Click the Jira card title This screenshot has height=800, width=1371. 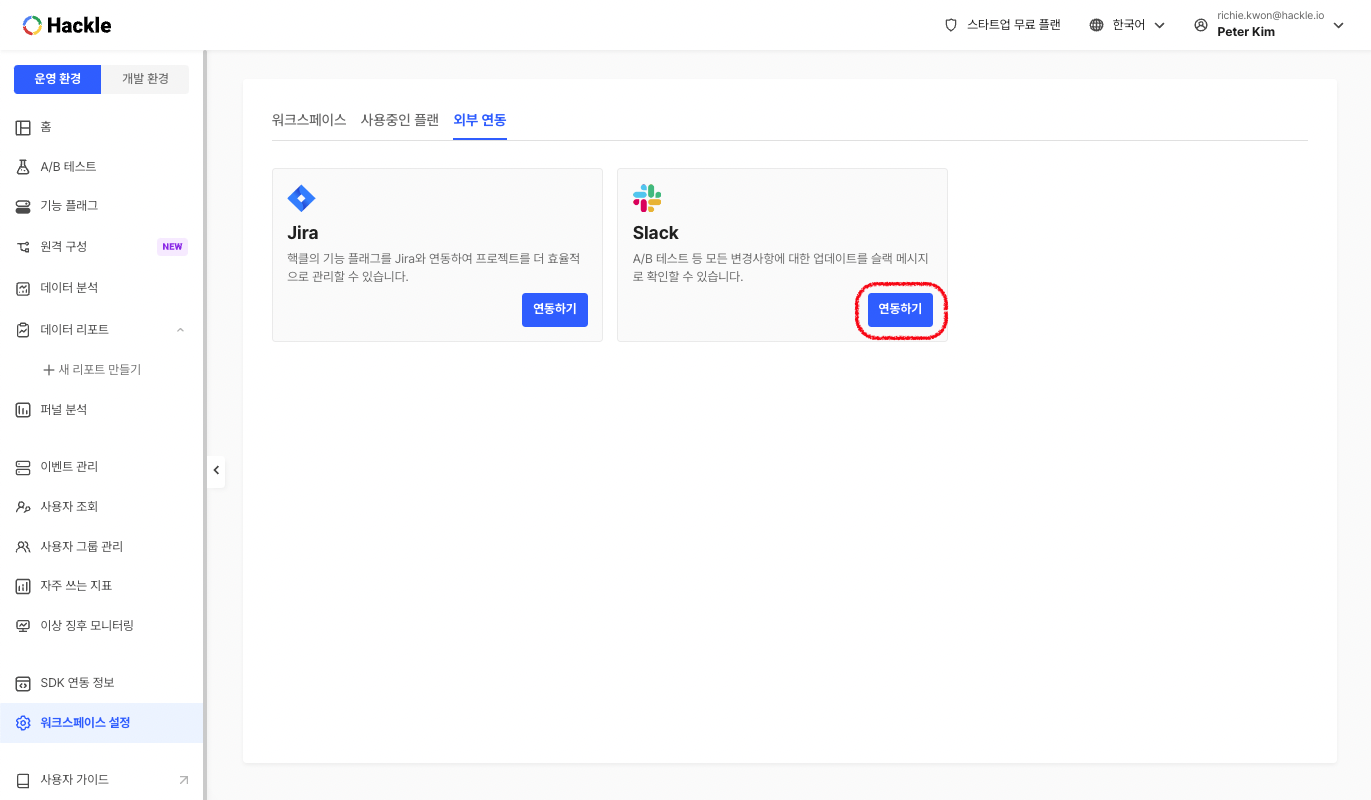coord(303,233)
